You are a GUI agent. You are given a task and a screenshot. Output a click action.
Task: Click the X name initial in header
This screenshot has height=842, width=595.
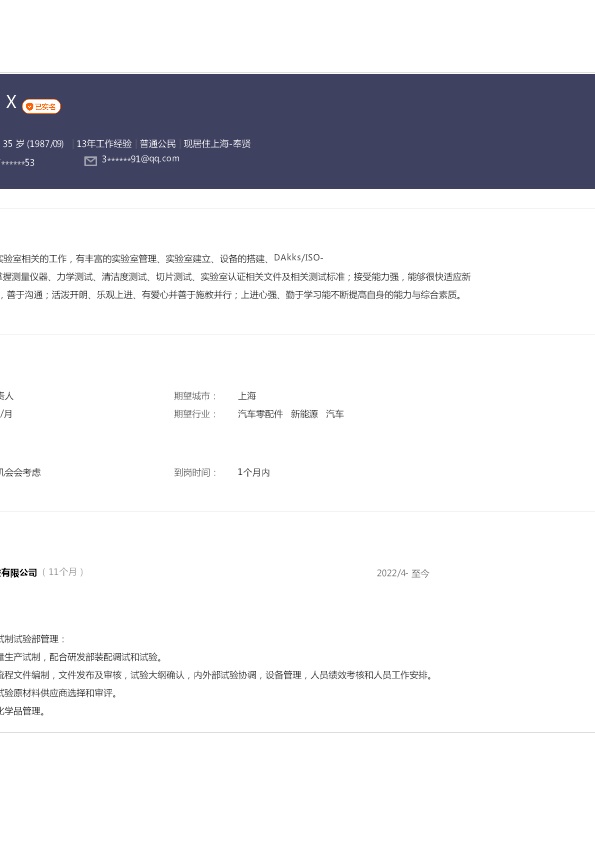[x=11, y=102]
